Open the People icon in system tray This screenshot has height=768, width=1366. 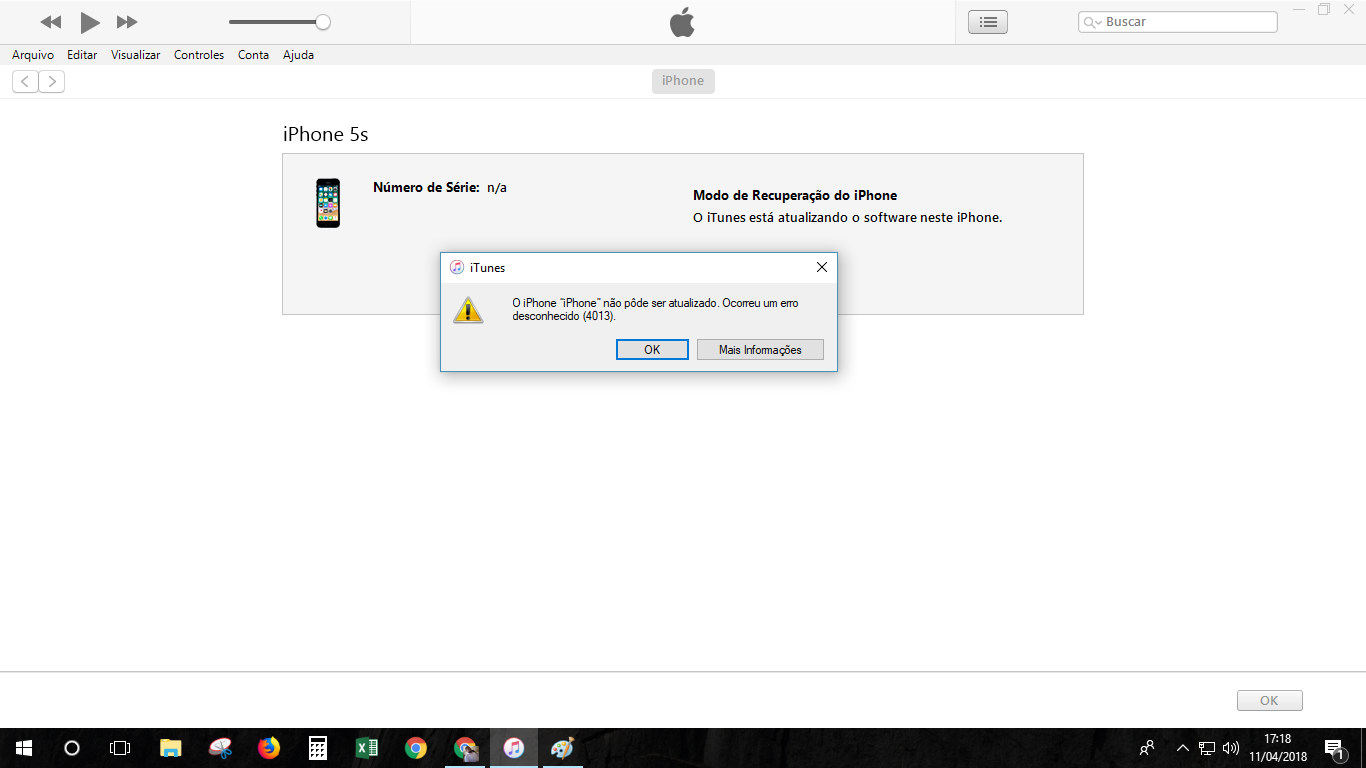(1147, 747)
